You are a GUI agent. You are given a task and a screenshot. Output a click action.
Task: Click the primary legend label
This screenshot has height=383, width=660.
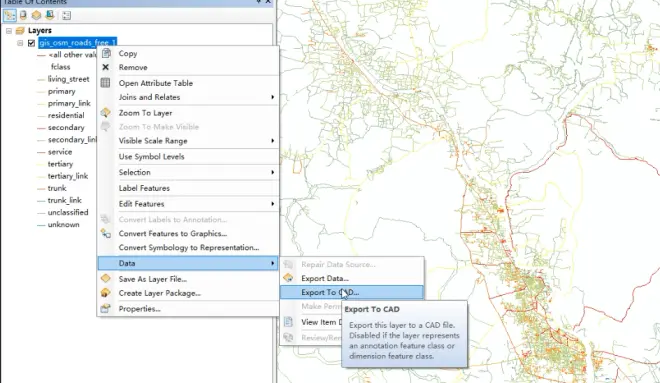click(61, 91)
